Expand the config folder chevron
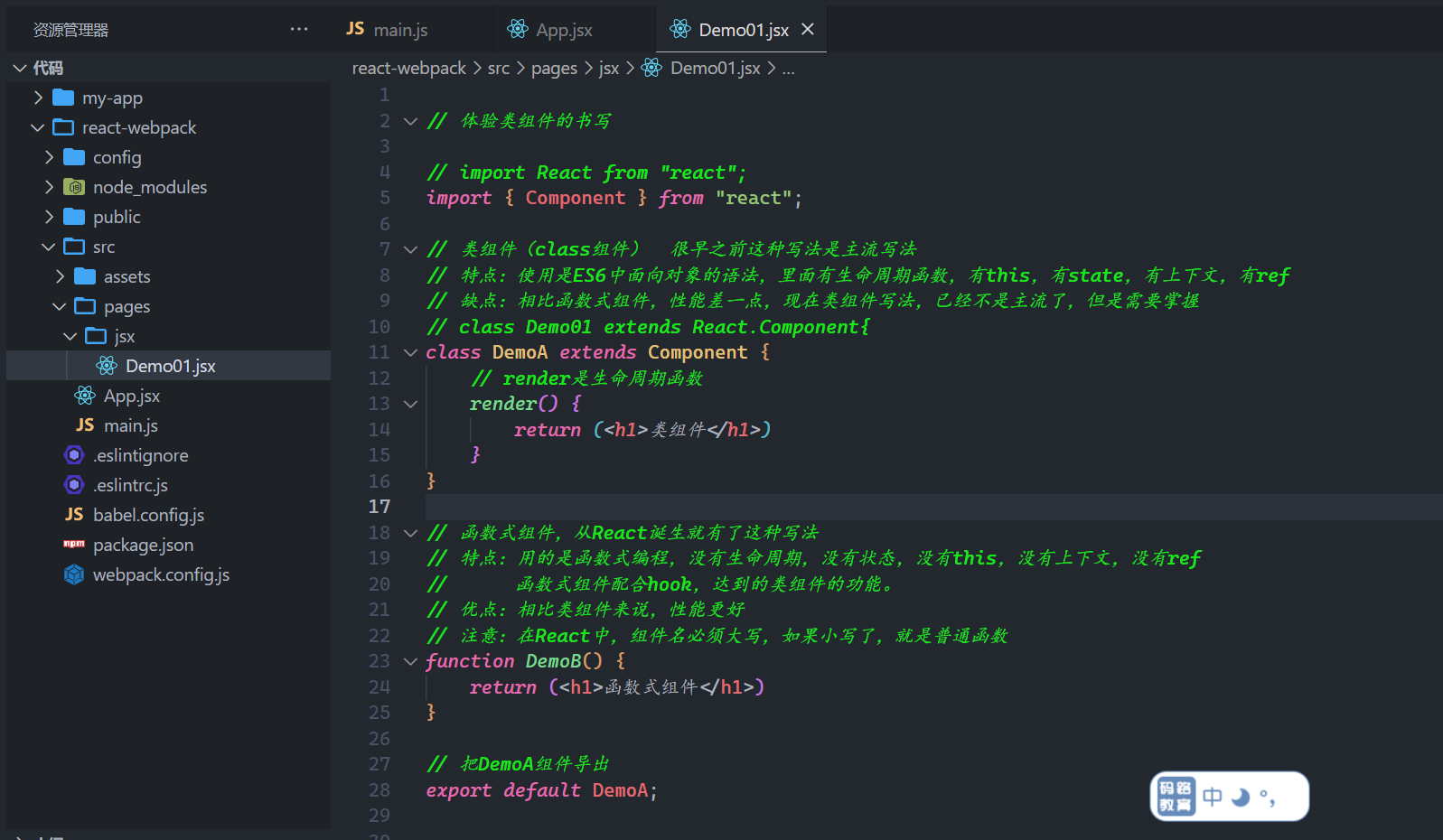This screenshot has width=1443, height=840. click(x=49, y=157)
